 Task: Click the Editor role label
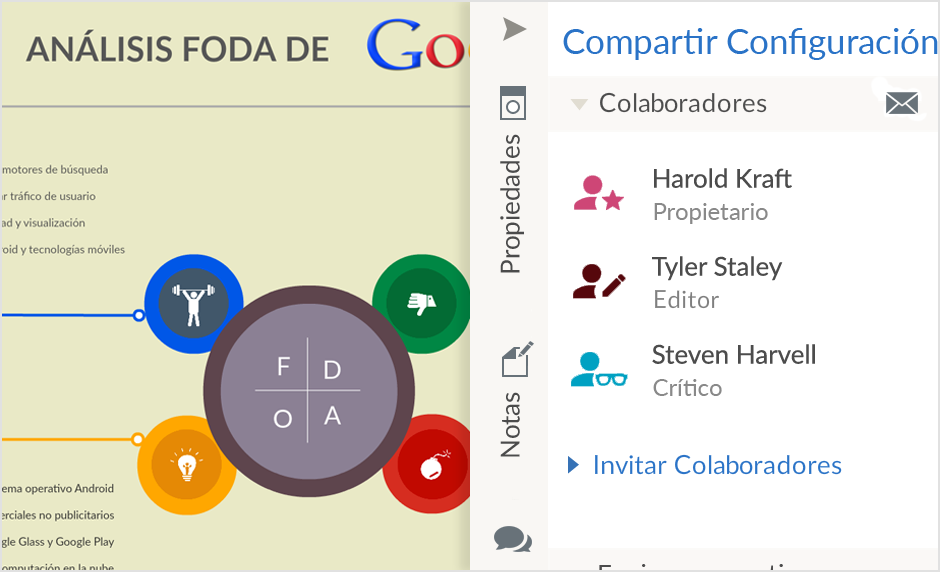(x=686, y=300)
